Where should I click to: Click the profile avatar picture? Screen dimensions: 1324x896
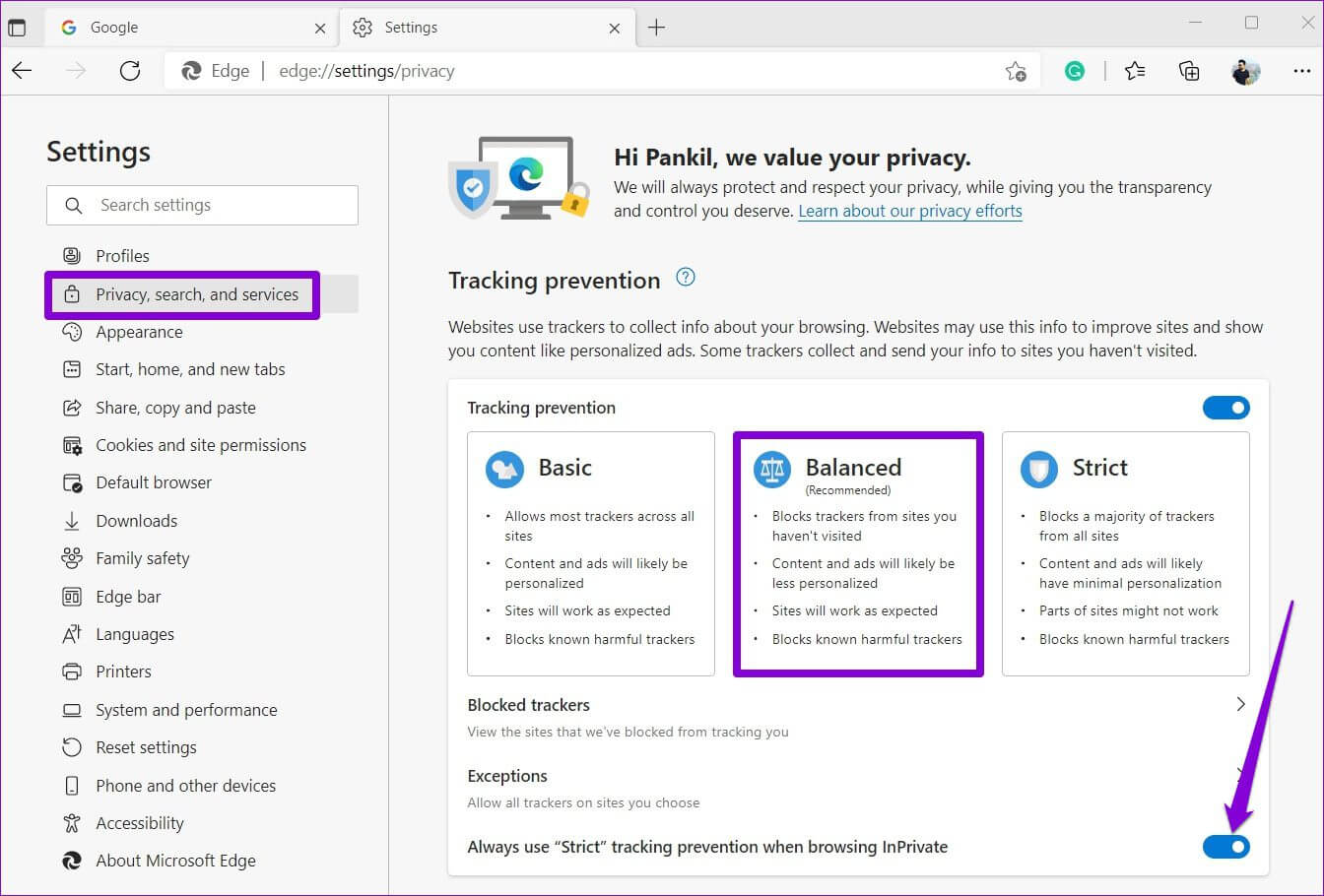(1245, 71)
